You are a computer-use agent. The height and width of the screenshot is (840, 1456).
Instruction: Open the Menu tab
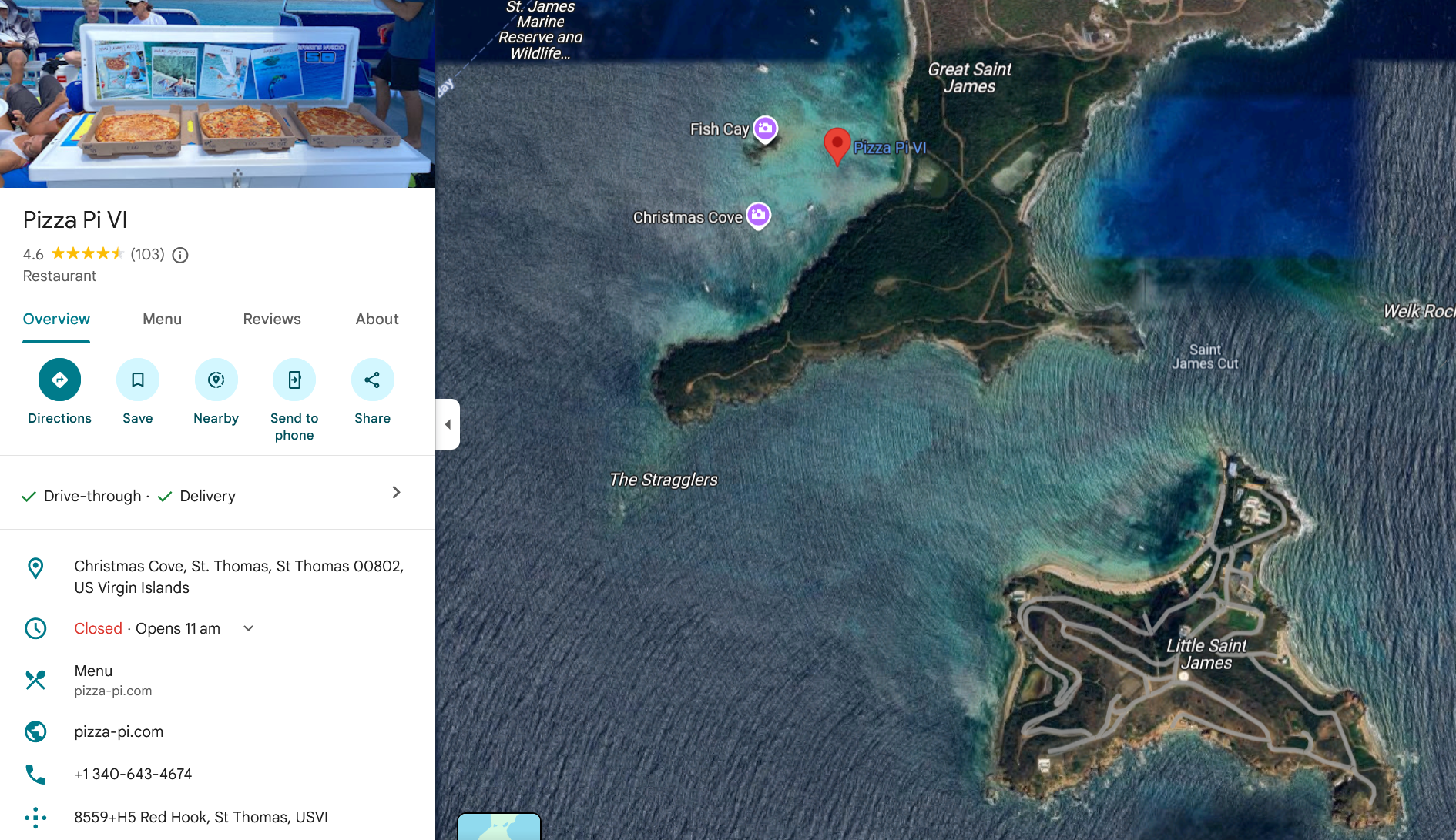point(163,319)
